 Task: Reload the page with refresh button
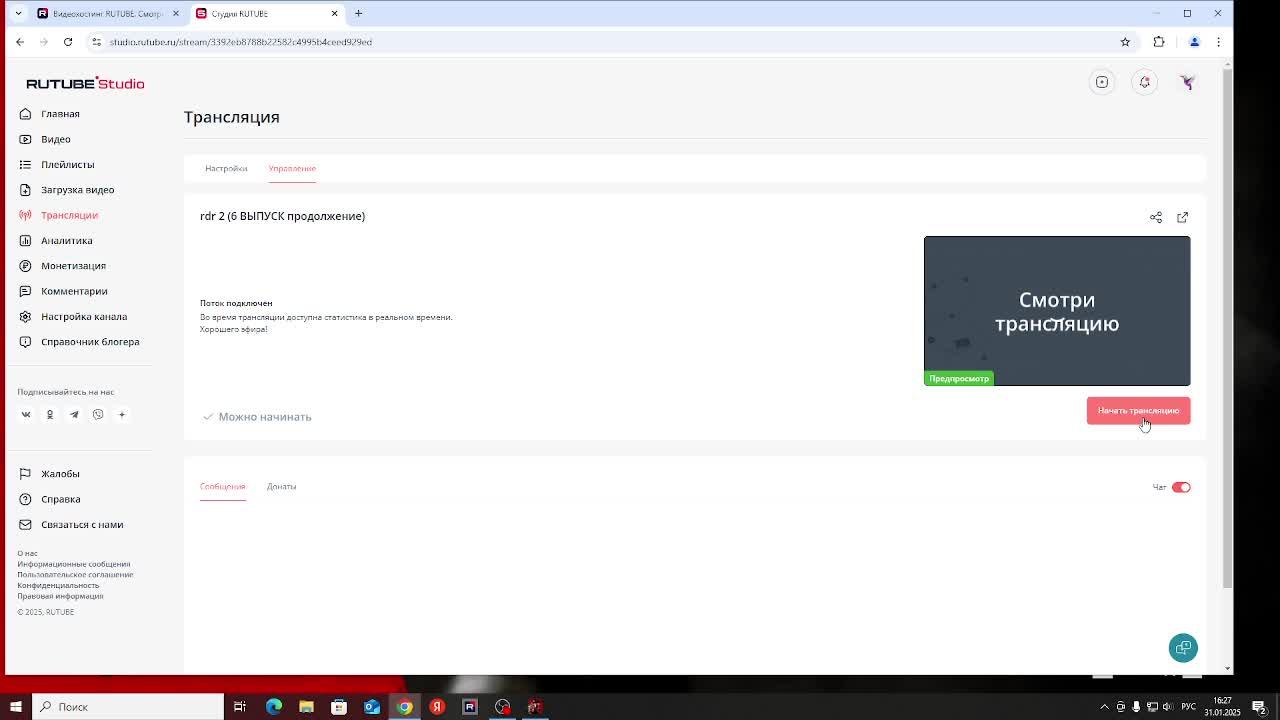coord(68,42)
